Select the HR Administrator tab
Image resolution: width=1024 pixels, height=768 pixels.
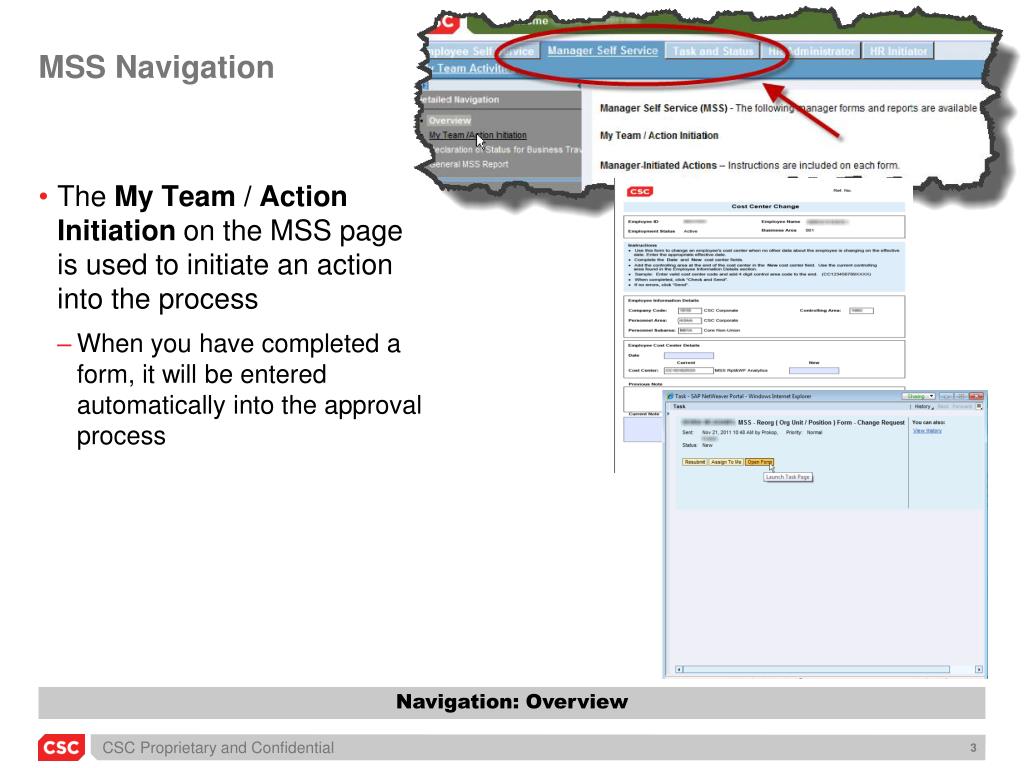pos(810,51)
